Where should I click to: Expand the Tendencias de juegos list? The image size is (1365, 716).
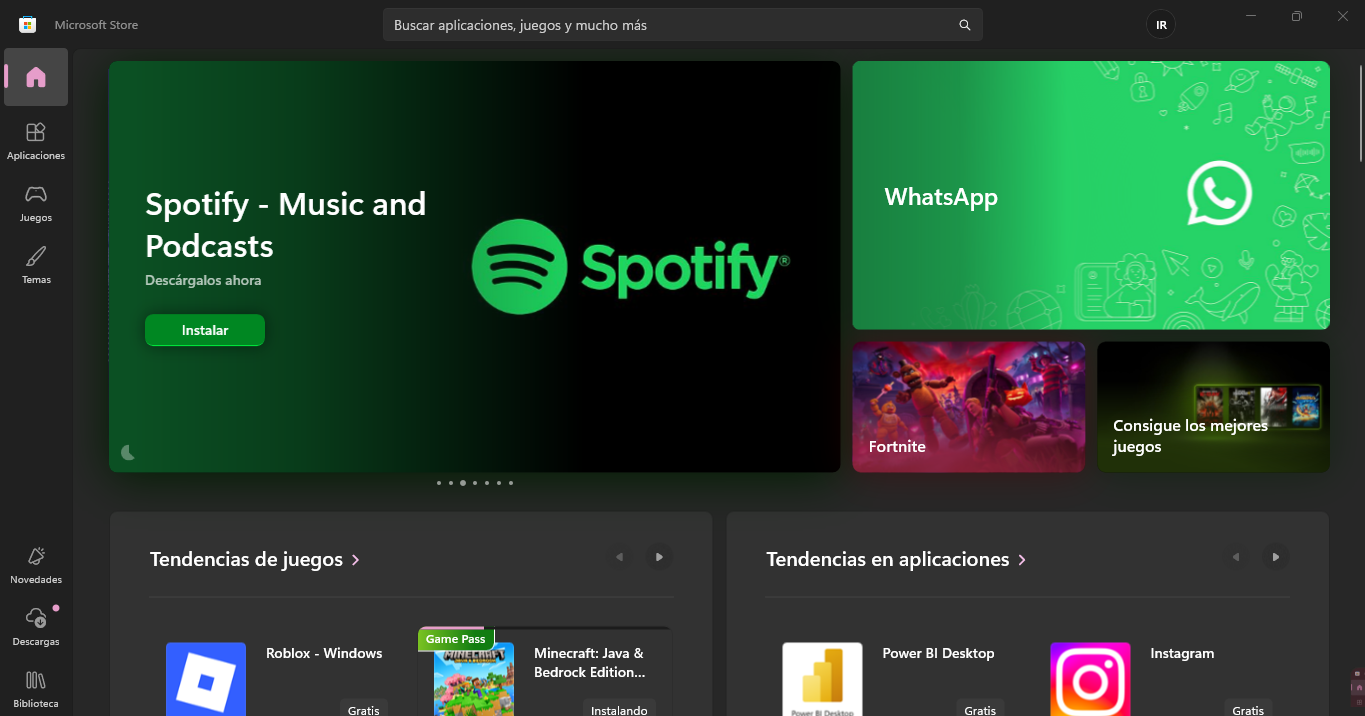(255, 560)
